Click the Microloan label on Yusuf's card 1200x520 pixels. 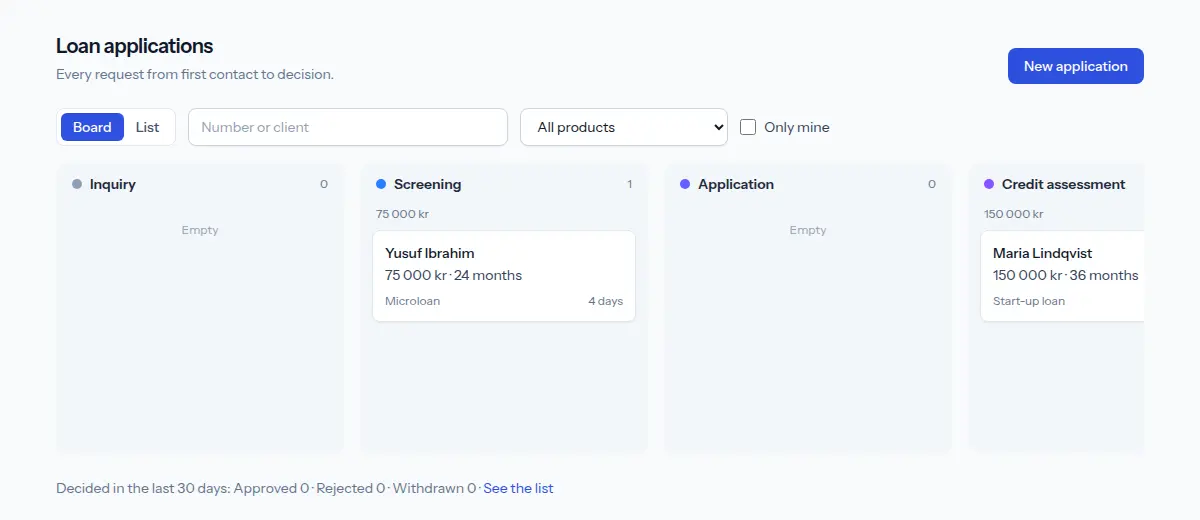(x=412, y=301)
